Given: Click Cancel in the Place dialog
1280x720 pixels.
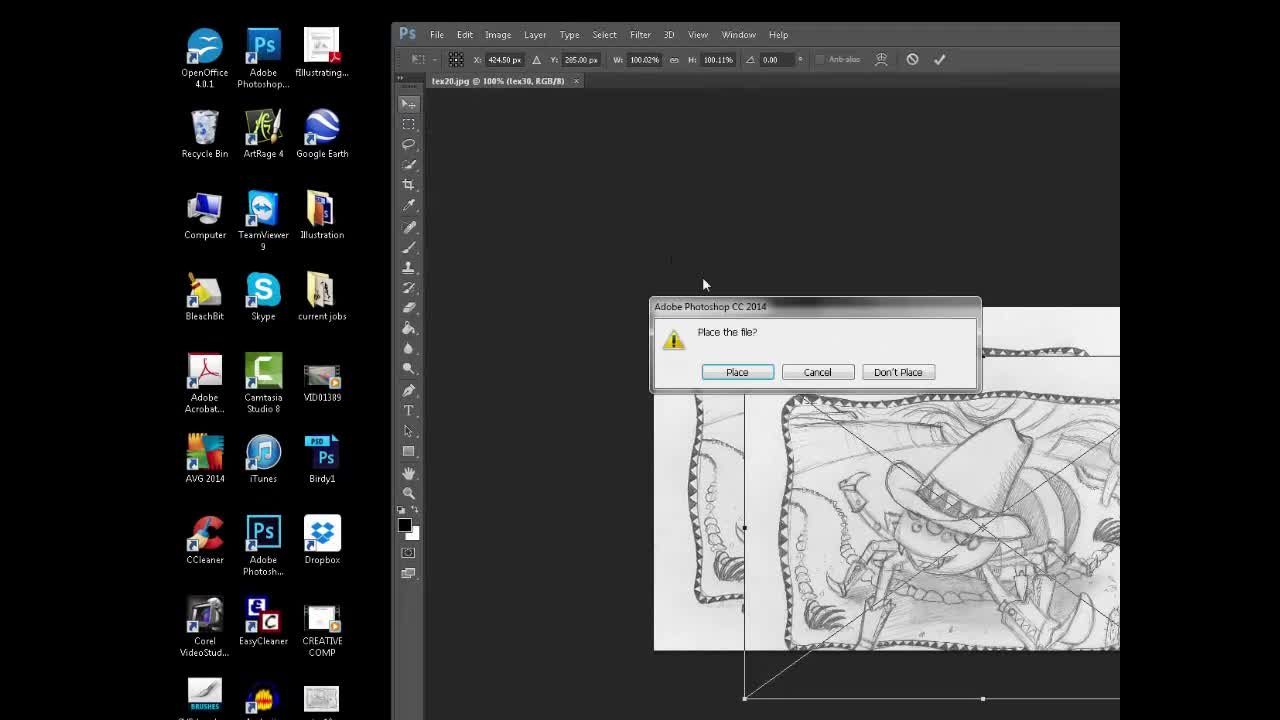Looking at the screenshot, I should coord(817,372).
